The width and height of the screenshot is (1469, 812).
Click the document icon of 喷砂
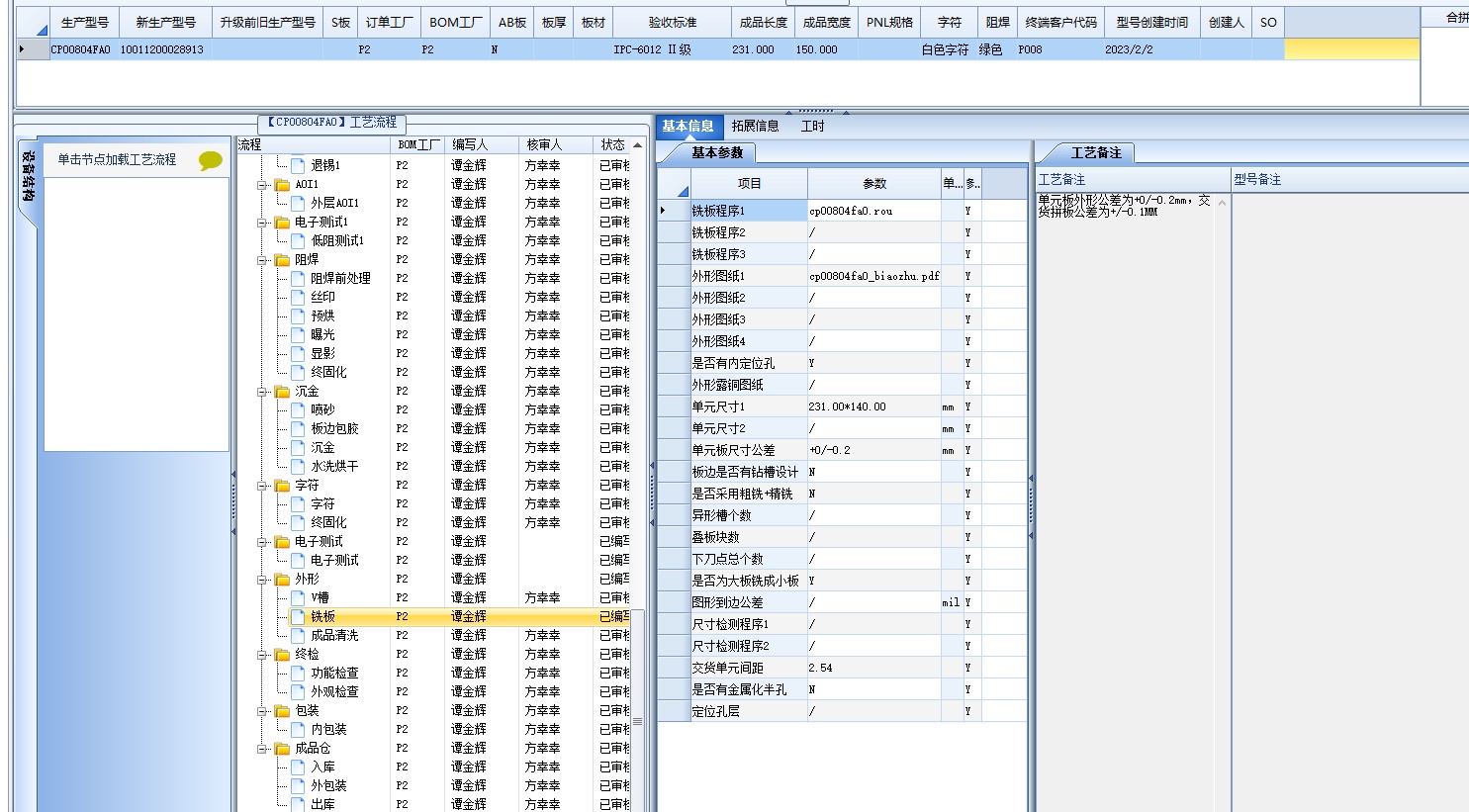pyautogui.click(x=298, y=409)
